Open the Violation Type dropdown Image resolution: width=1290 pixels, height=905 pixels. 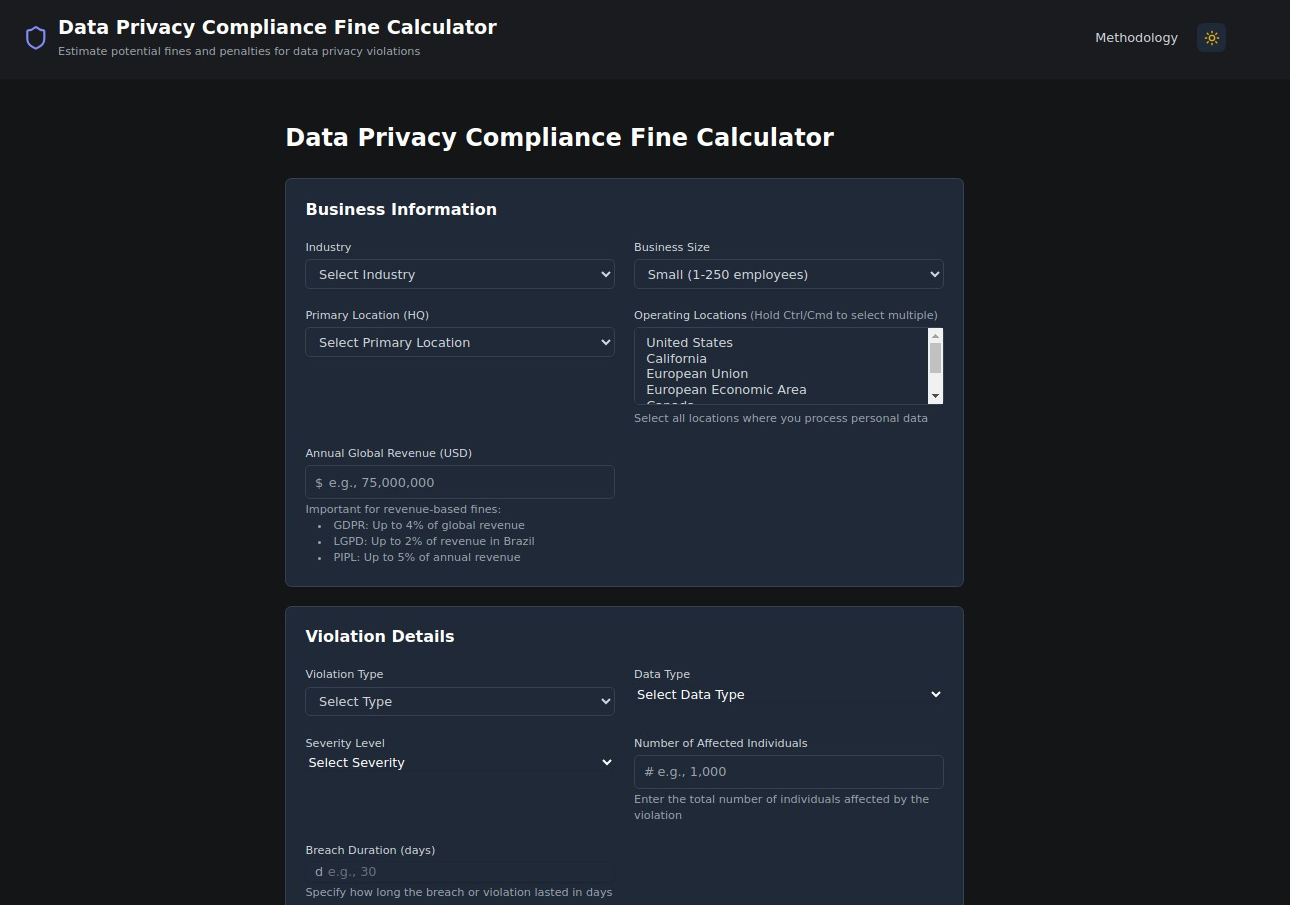pyautogui.click(x=460, y=702)
